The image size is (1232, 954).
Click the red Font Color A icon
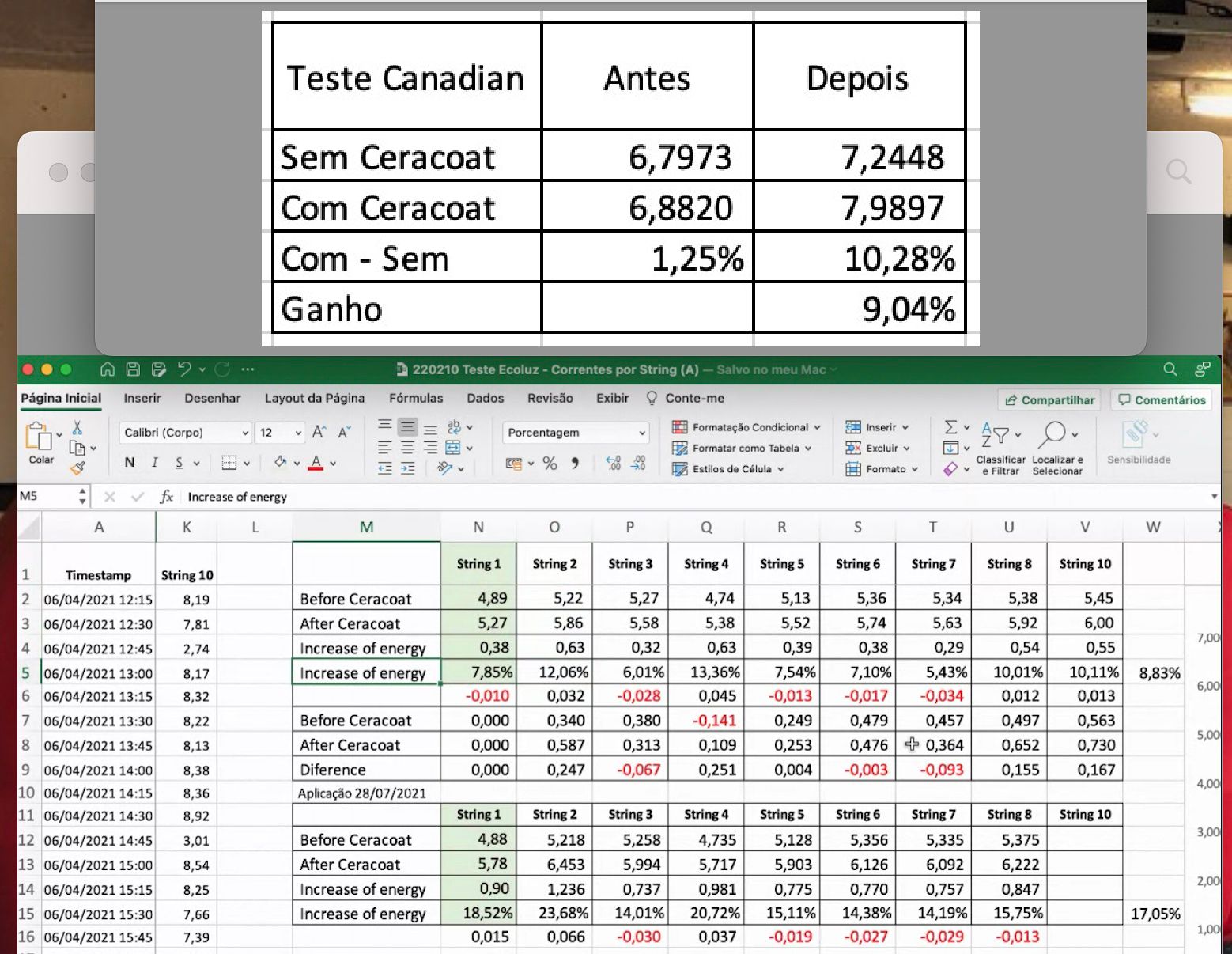[316, 463]
